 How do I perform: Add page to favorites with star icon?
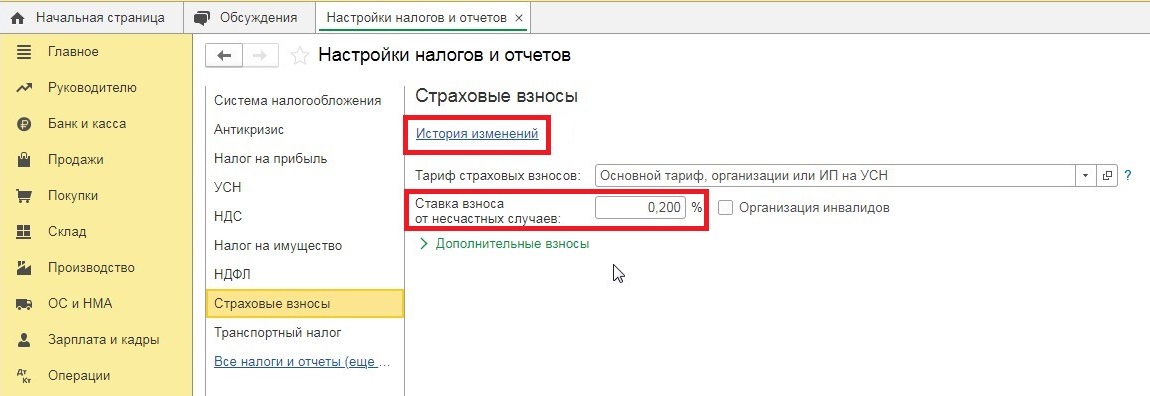point(299,56)
